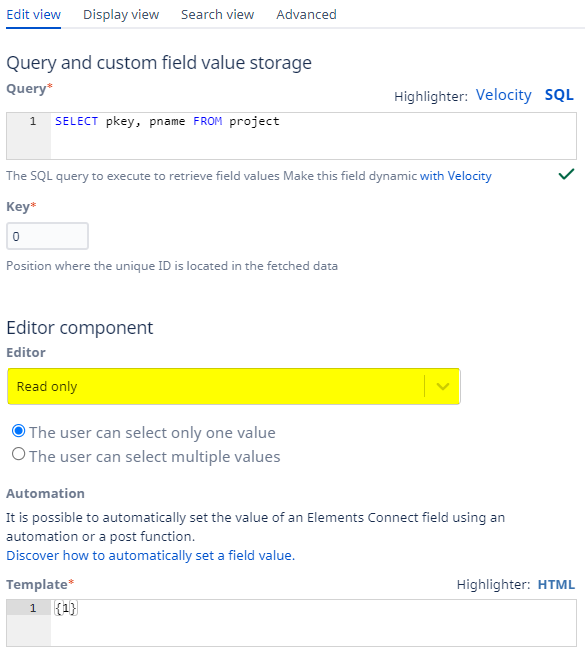Click the 'with Velocity' help link
The height and width of the screenshot is (654, 585).
(x=456, y=176)
